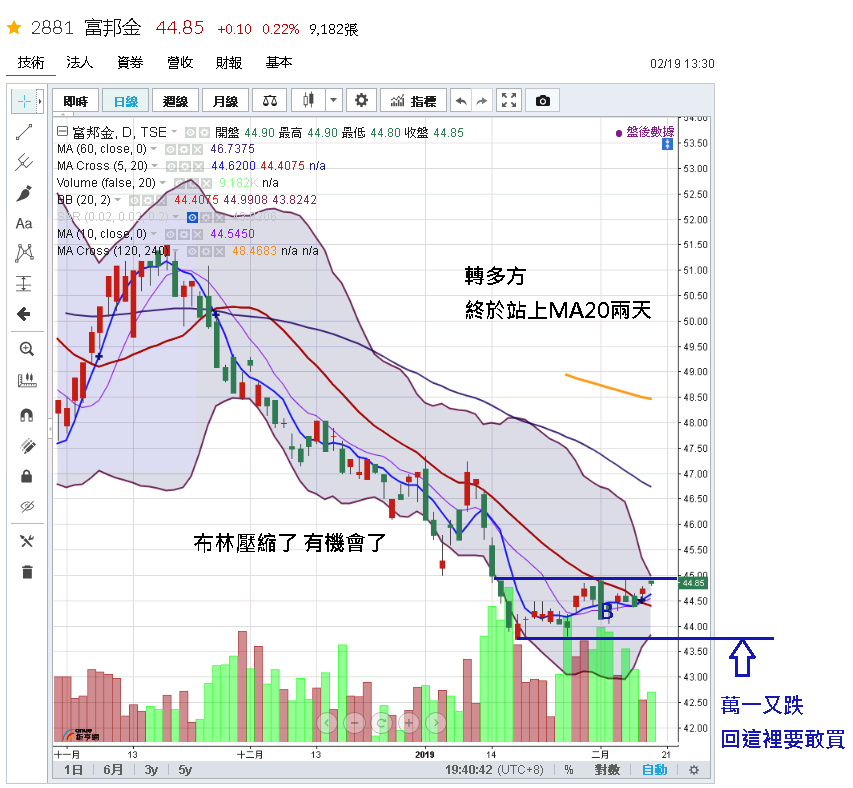853x788 pixels.
Task: Click the zoom in magnifier tool
Action: click(27, 349)
